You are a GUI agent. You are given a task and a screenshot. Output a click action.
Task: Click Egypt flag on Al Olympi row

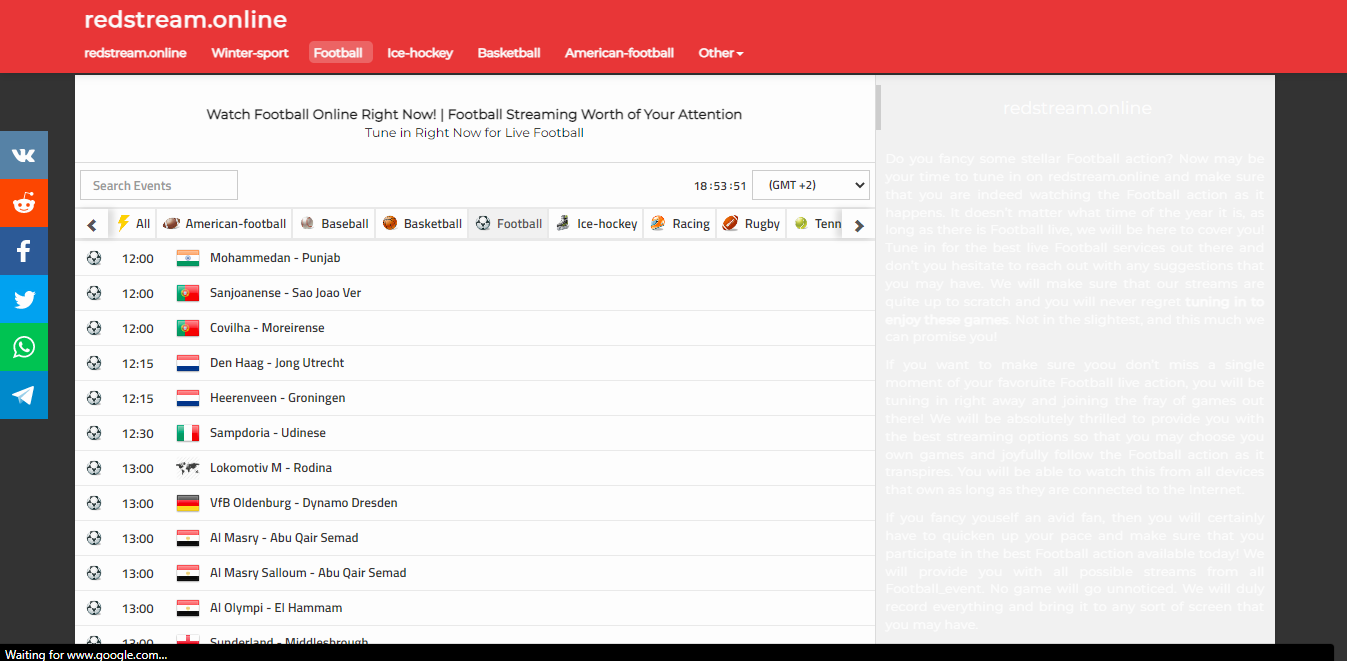[x=188, y=608]
